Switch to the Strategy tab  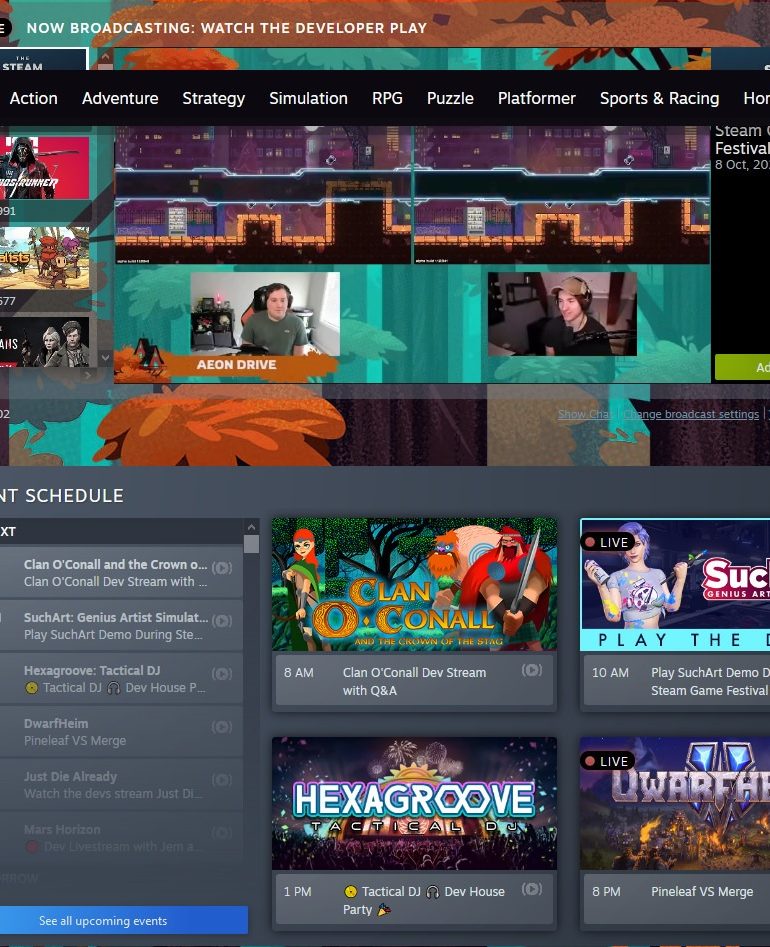214,98
